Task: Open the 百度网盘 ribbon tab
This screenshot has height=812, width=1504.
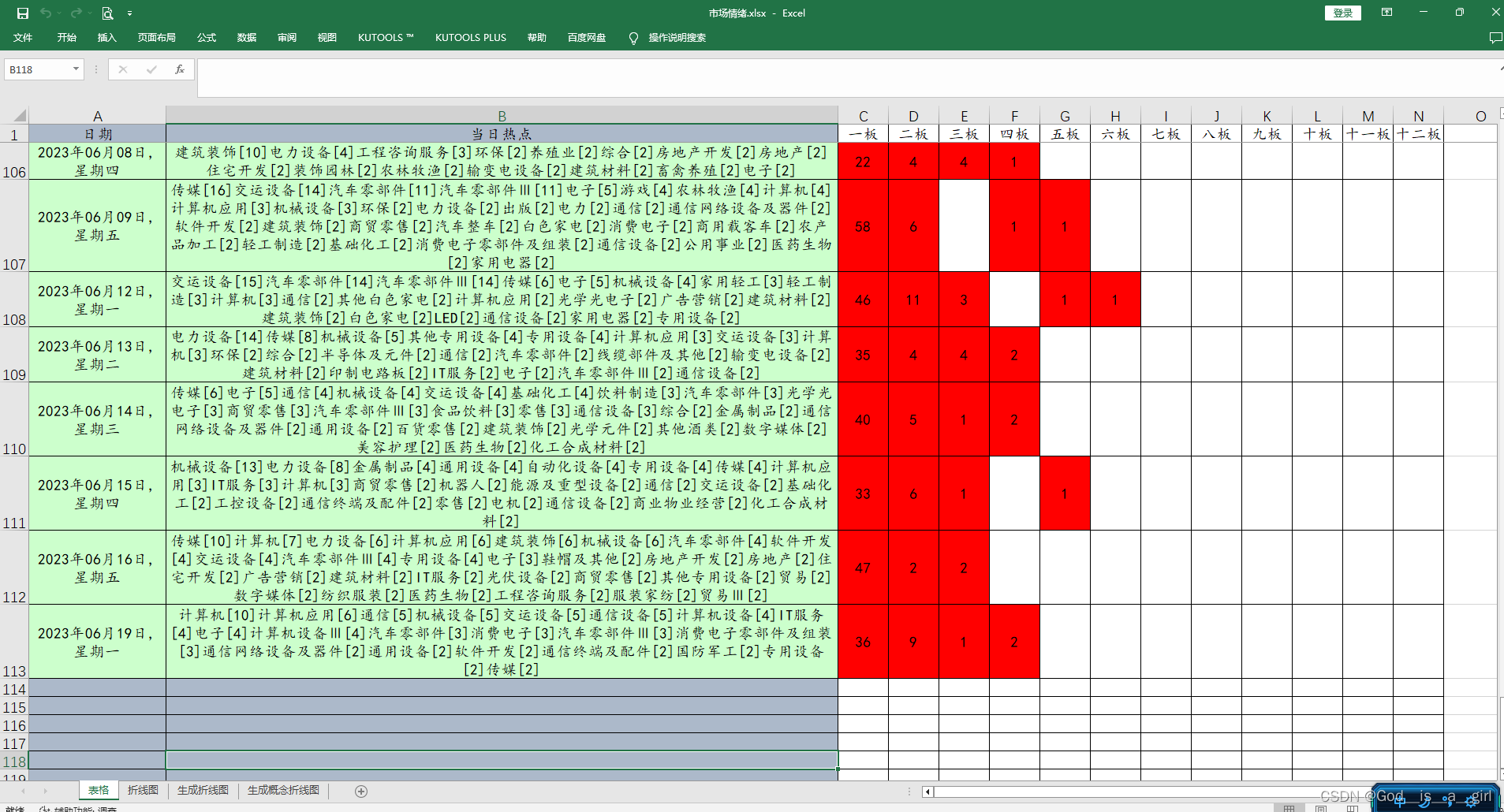Action: [587, 38]
